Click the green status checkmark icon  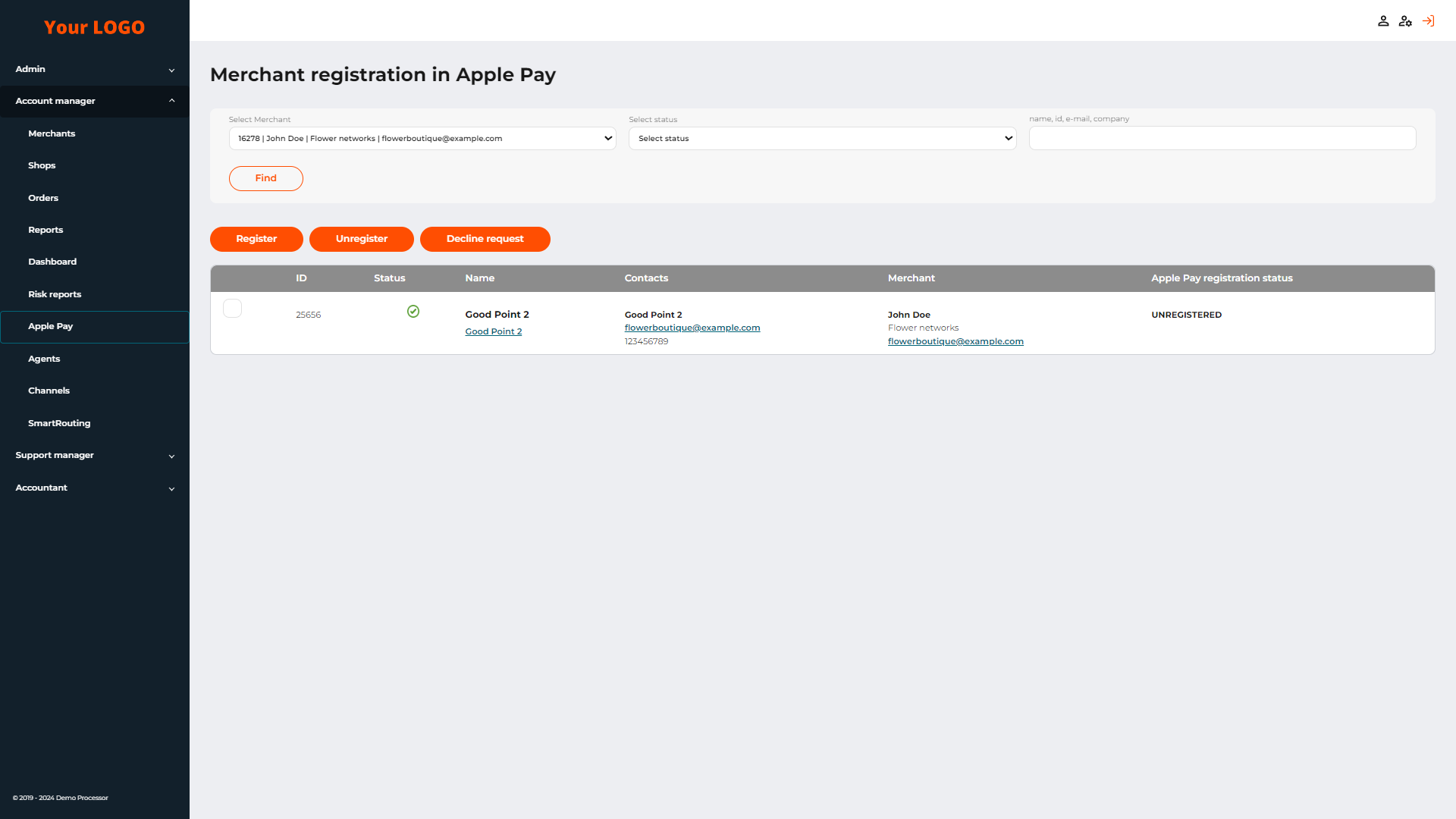point(413,312)
